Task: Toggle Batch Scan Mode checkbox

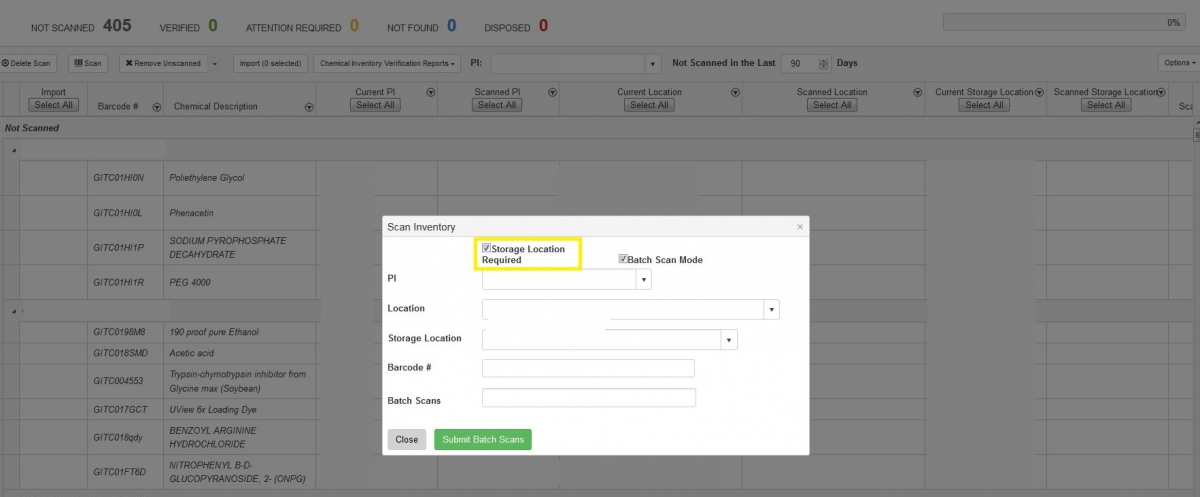Action: point(622,259)
